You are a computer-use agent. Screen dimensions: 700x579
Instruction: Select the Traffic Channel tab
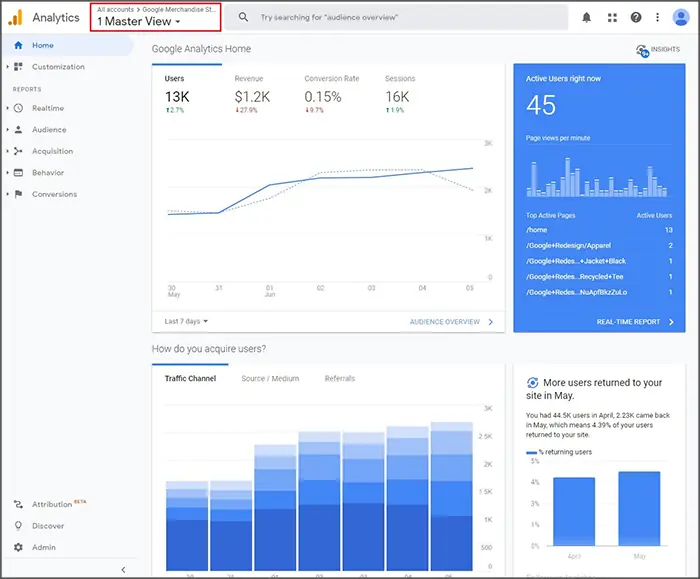[x=190, y=379]
